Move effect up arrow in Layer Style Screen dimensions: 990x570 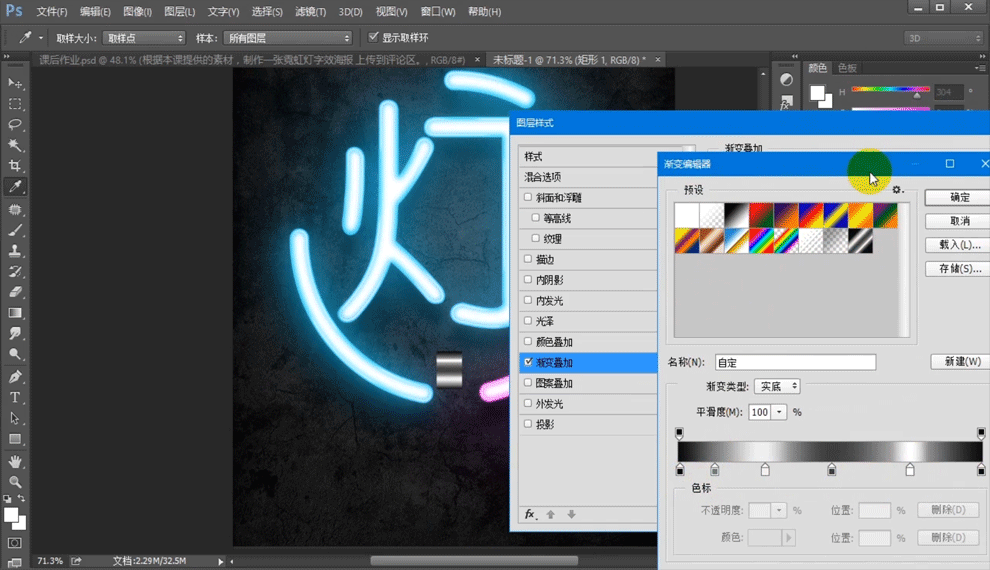[x=551, y=514]
